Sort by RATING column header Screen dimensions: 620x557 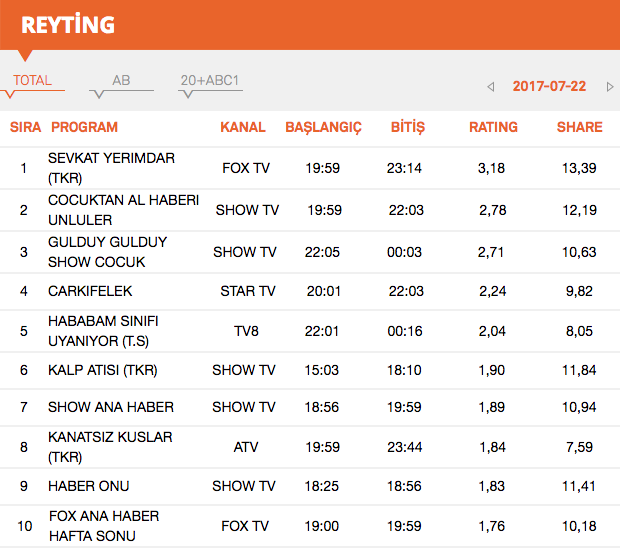(x=493, y=127)
